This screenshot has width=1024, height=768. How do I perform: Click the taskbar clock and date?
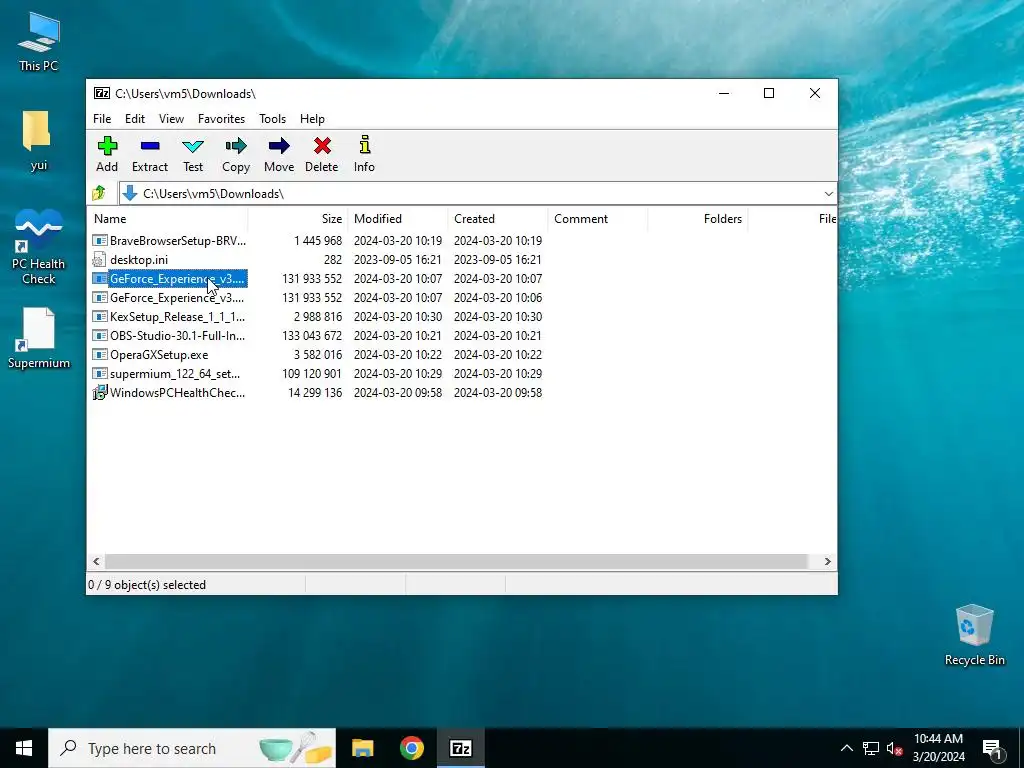[938, 748]
